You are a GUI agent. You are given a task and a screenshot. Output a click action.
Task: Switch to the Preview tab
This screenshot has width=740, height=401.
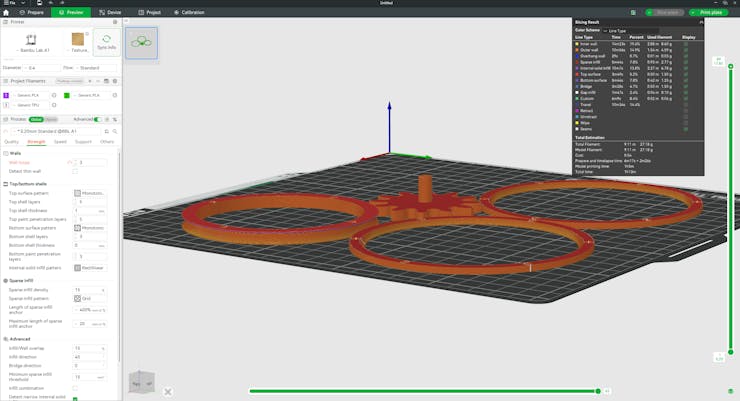click(71, 12)
